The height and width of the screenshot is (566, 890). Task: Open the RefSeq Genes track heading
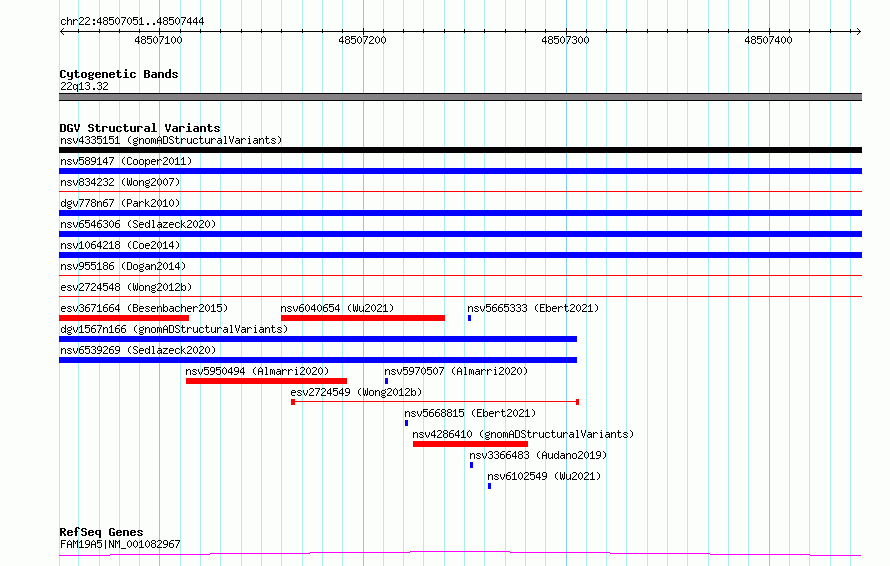[x=101, y=532]
